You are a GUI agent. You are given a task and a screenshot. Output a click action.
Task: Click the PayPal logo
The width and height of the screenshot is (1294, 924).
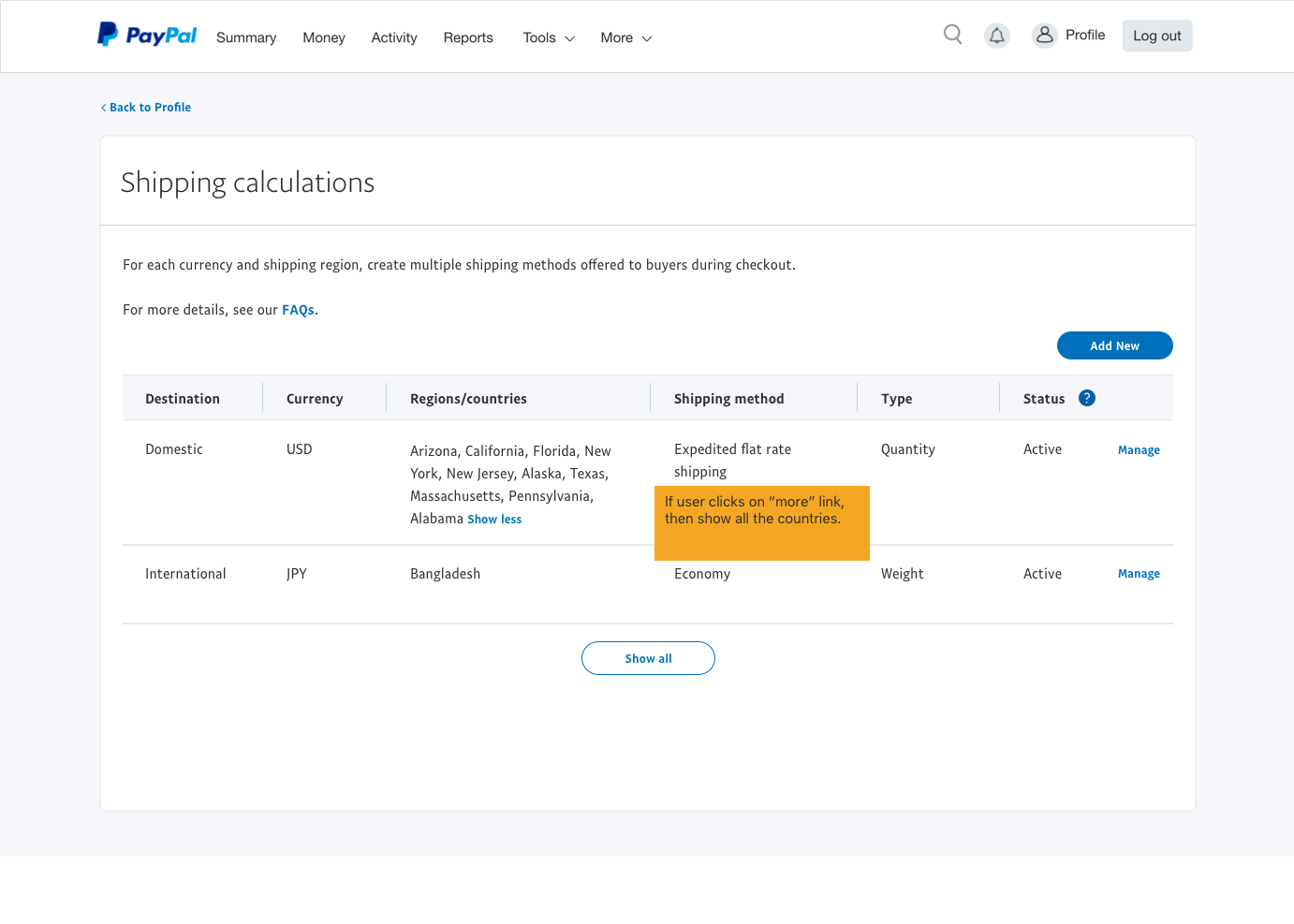click(147, 36)
